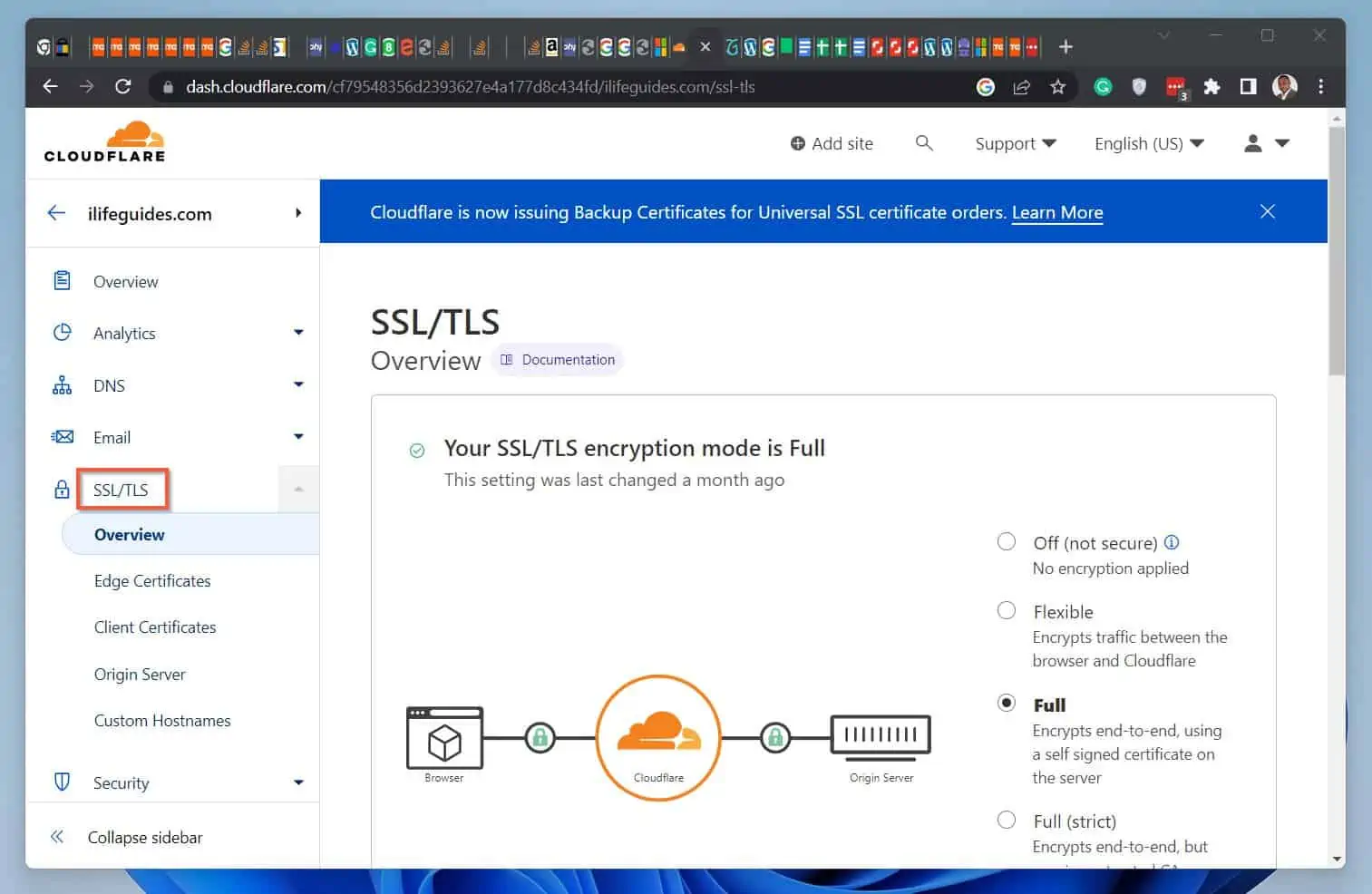Select the Off (not secure) radio button
Image resolution: width=1372 pixels, height=894 pixels.
[x=1007, y=541]
